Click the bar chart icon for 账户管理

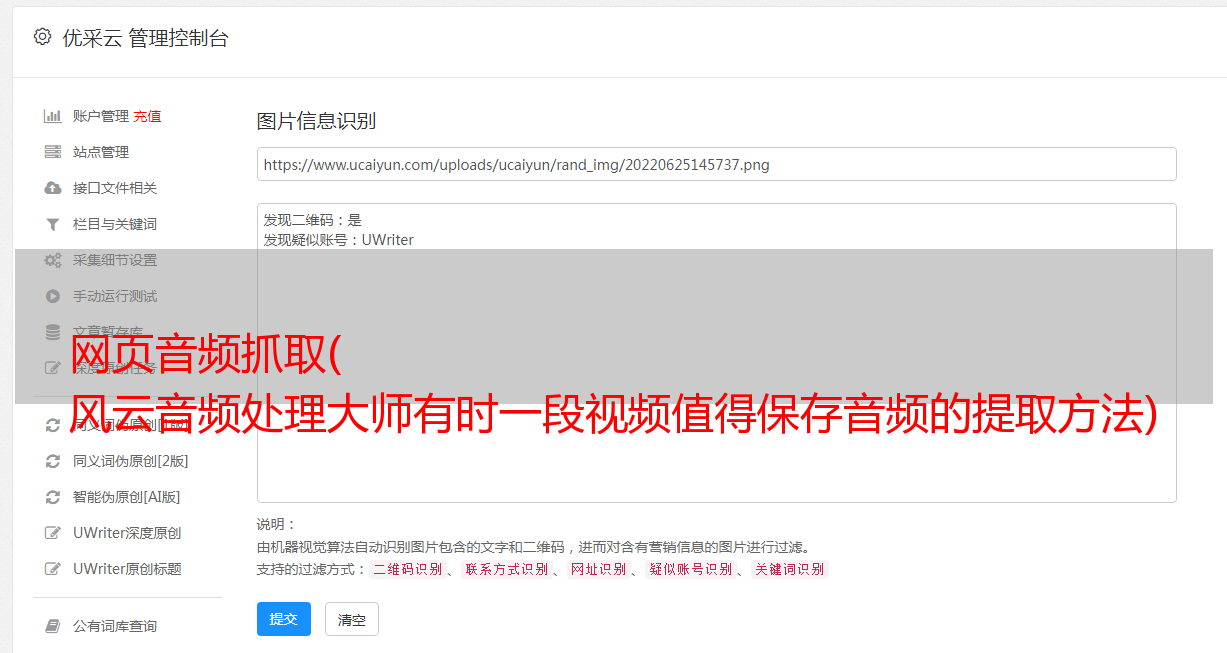[x=53, y=116]
